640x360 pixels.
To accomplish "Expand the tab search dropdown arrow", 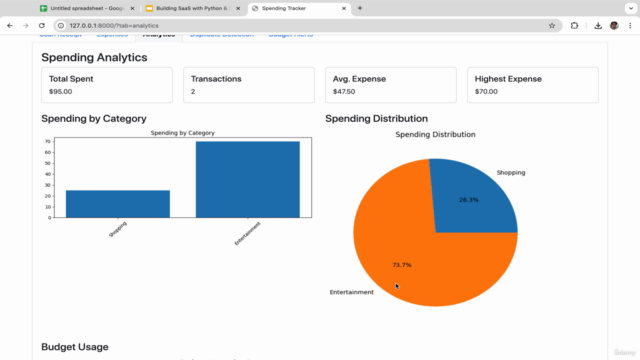I will click(x=631, y=8).
